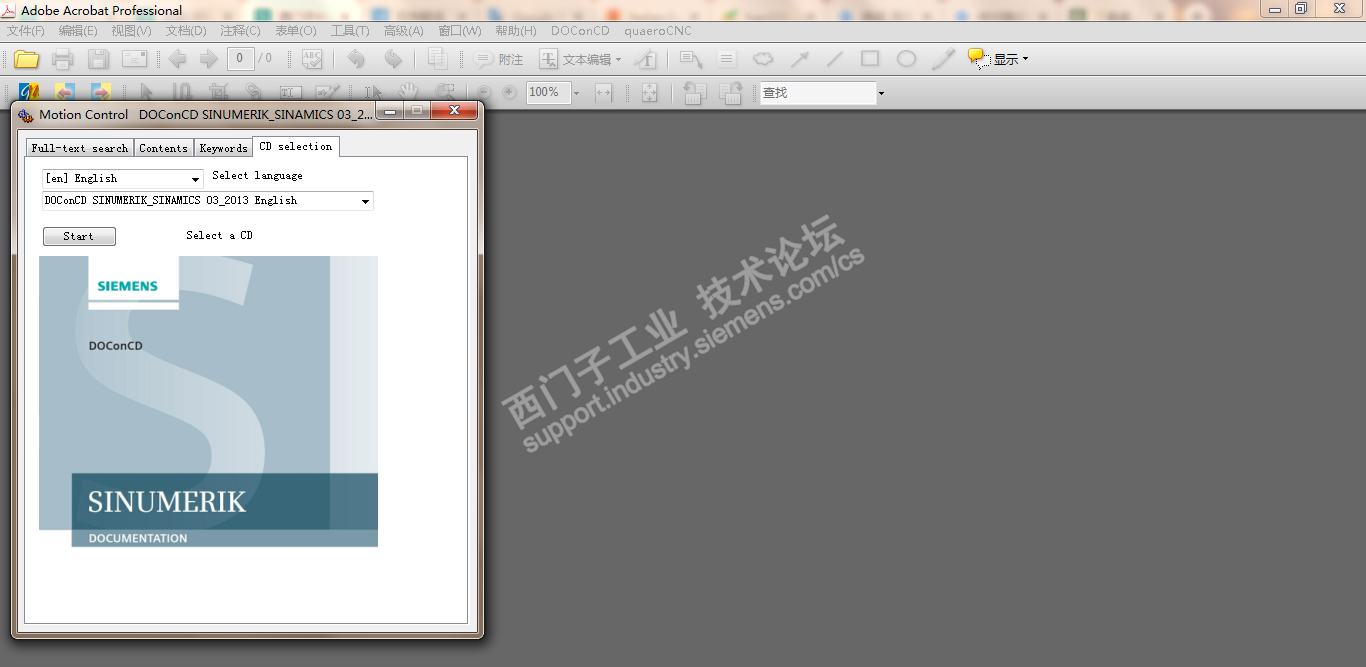The width and height of the screenshot is (1366, 667).
Task: Open the 高级(A) menu
Action: [x=404, y=31]
